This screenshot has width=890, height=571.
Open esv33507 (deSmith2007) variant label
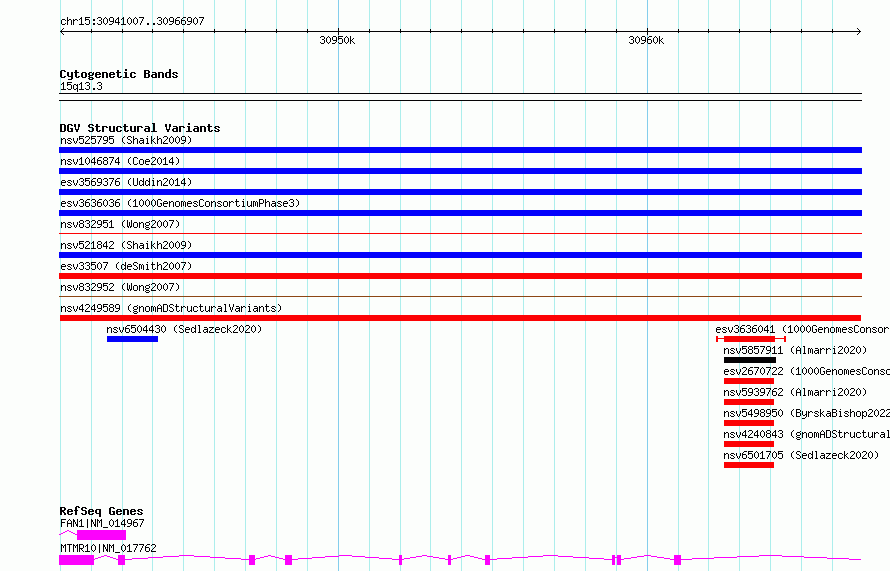pos(126,266)
